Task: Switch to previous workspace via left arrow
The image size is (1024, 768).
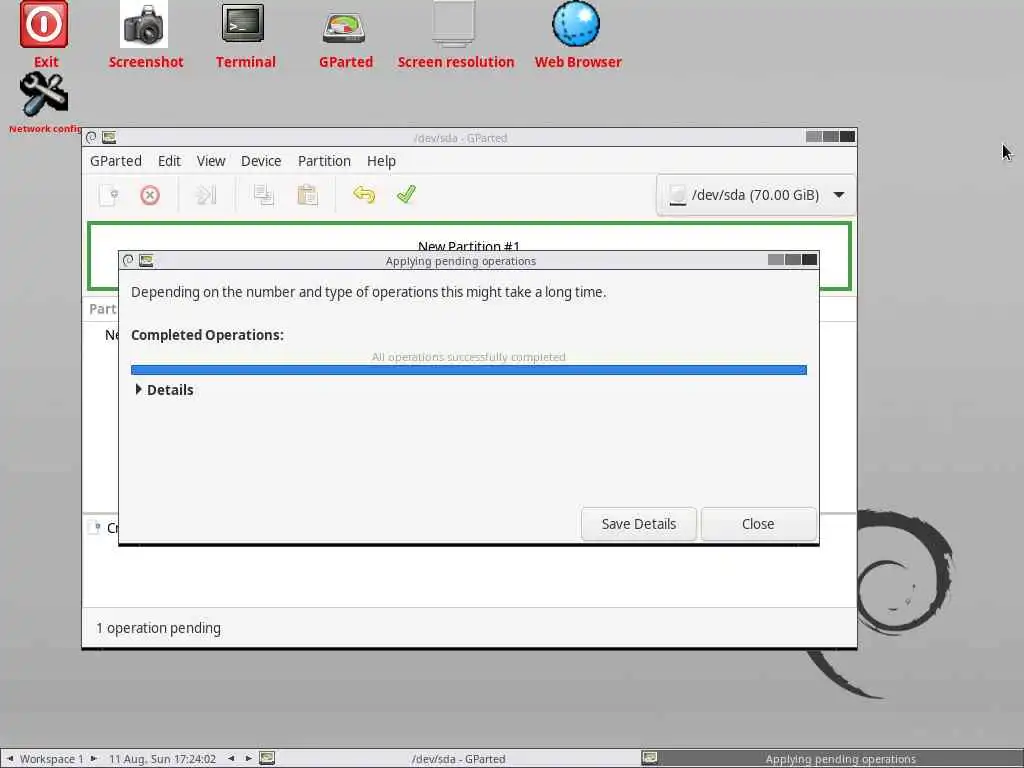Action: pyautogui.click(x=10, y=759)
